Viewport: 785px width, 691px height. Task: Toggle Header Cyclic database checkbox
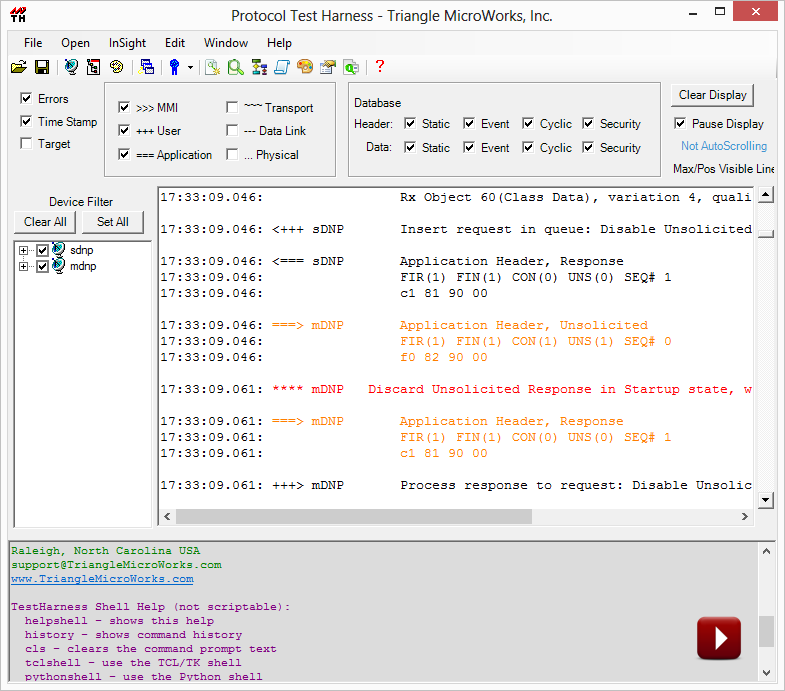528,123
